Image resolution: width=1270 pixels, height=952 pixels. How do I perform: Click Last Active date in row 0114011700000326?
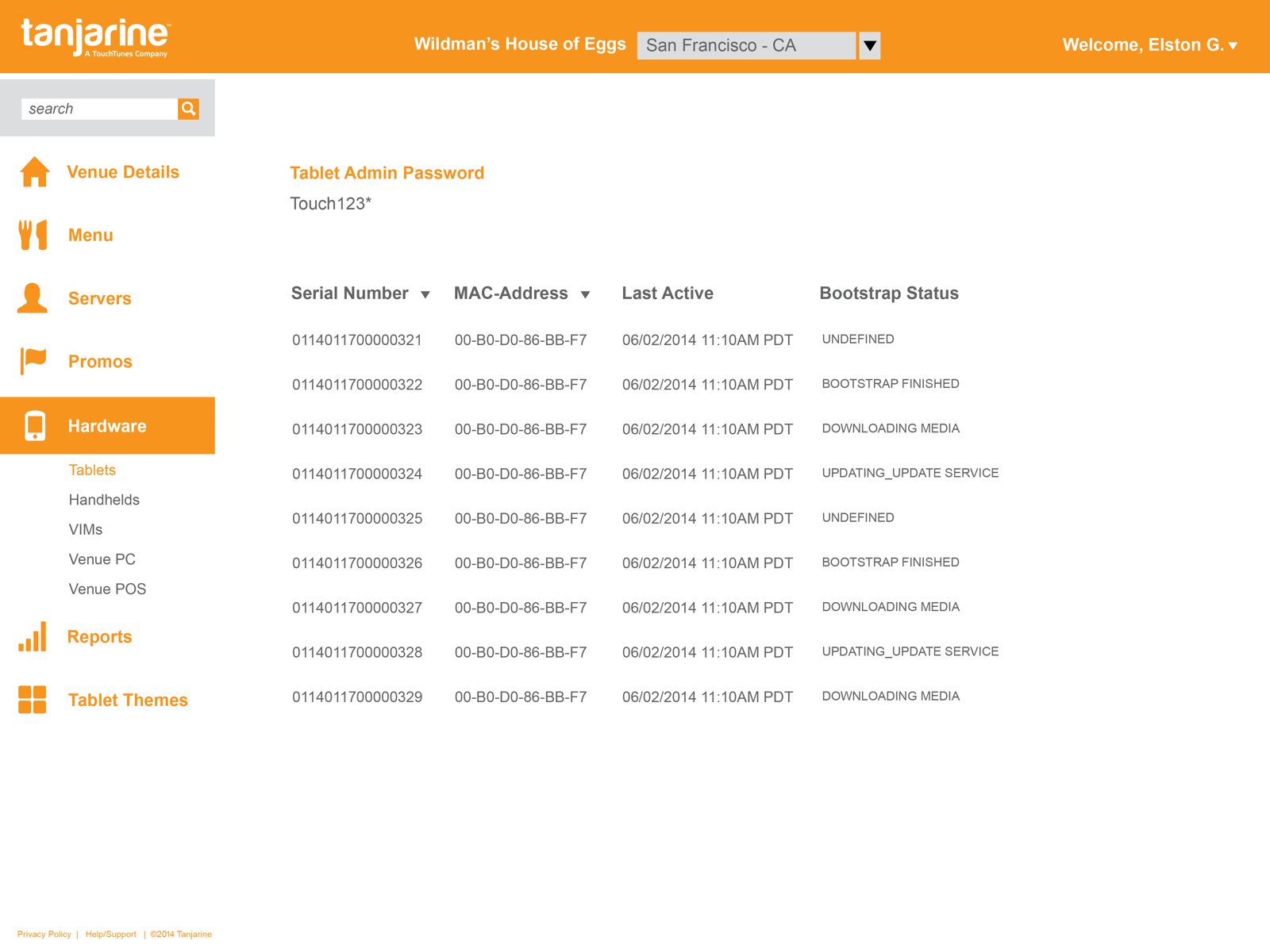coord(707,563)
